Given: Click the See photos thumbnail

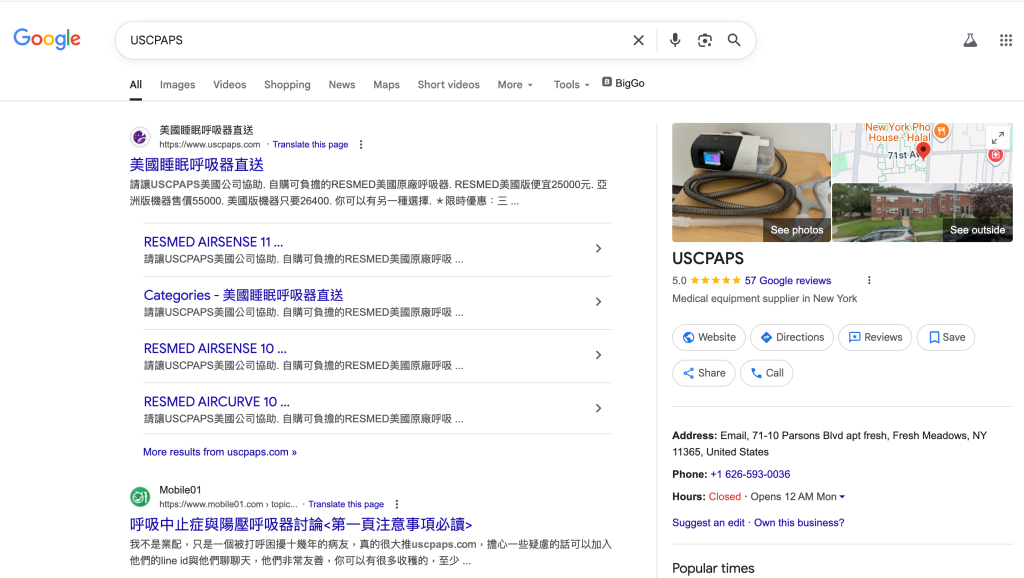Looking at the screenshot, I should (x=751, y=182).
